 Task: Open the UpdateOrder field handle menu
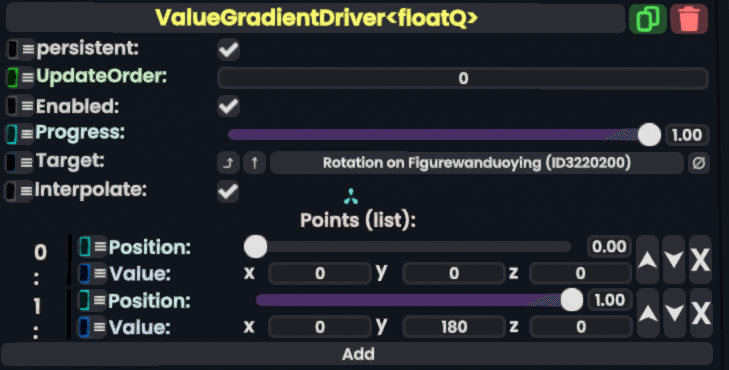20,77
